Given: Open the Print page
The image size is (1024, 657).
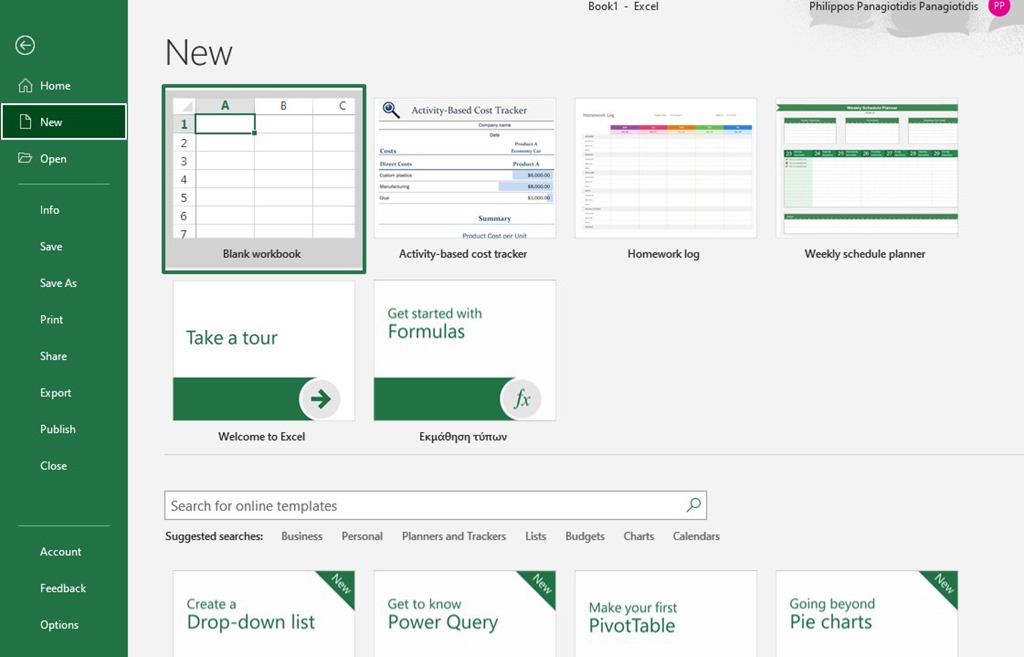Looking at the screenshot, I should 52,319.
